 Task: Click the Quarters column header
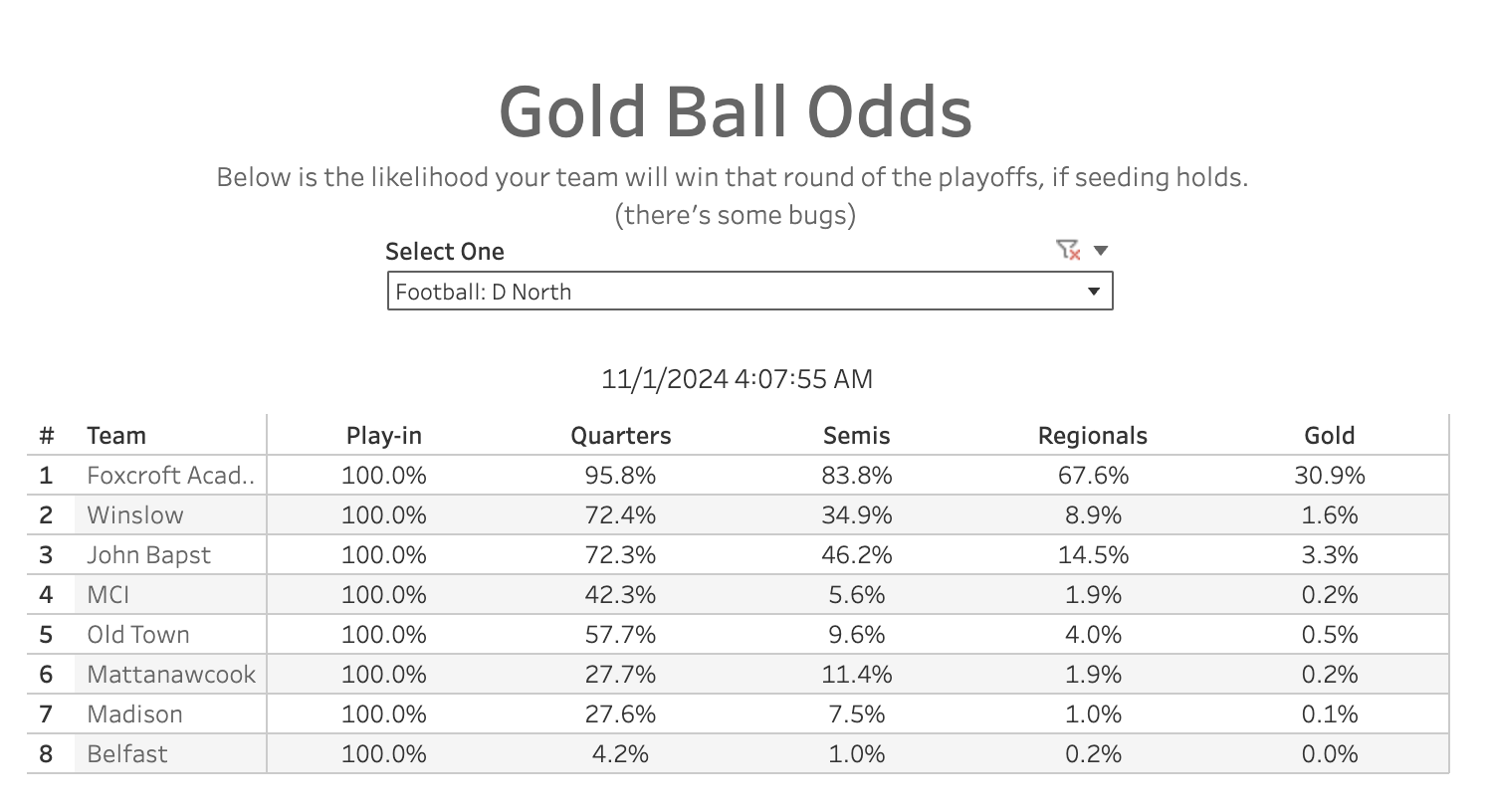pos(621,436)
